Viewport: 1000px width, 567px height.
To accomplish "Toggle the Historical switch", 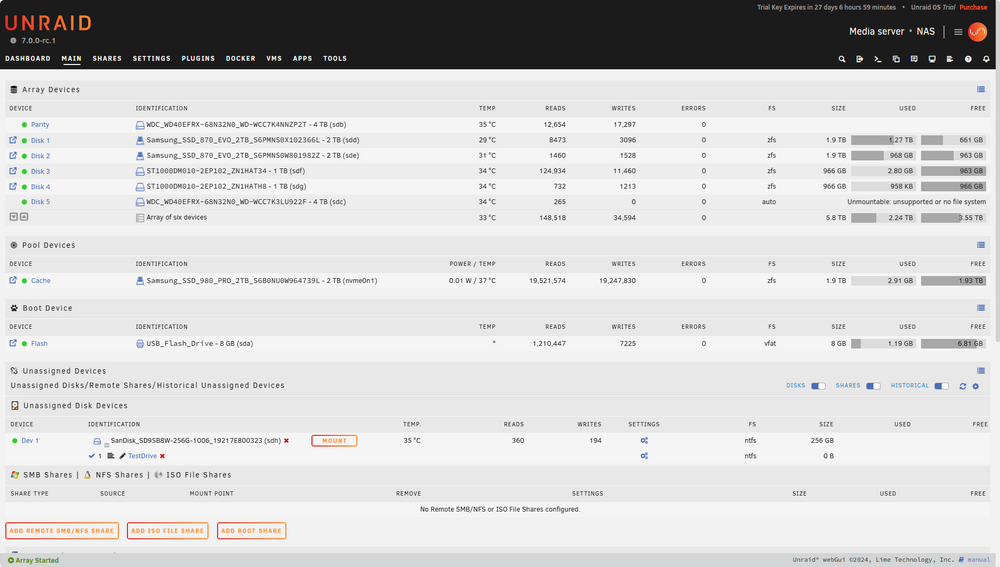I will click(941, 386).
